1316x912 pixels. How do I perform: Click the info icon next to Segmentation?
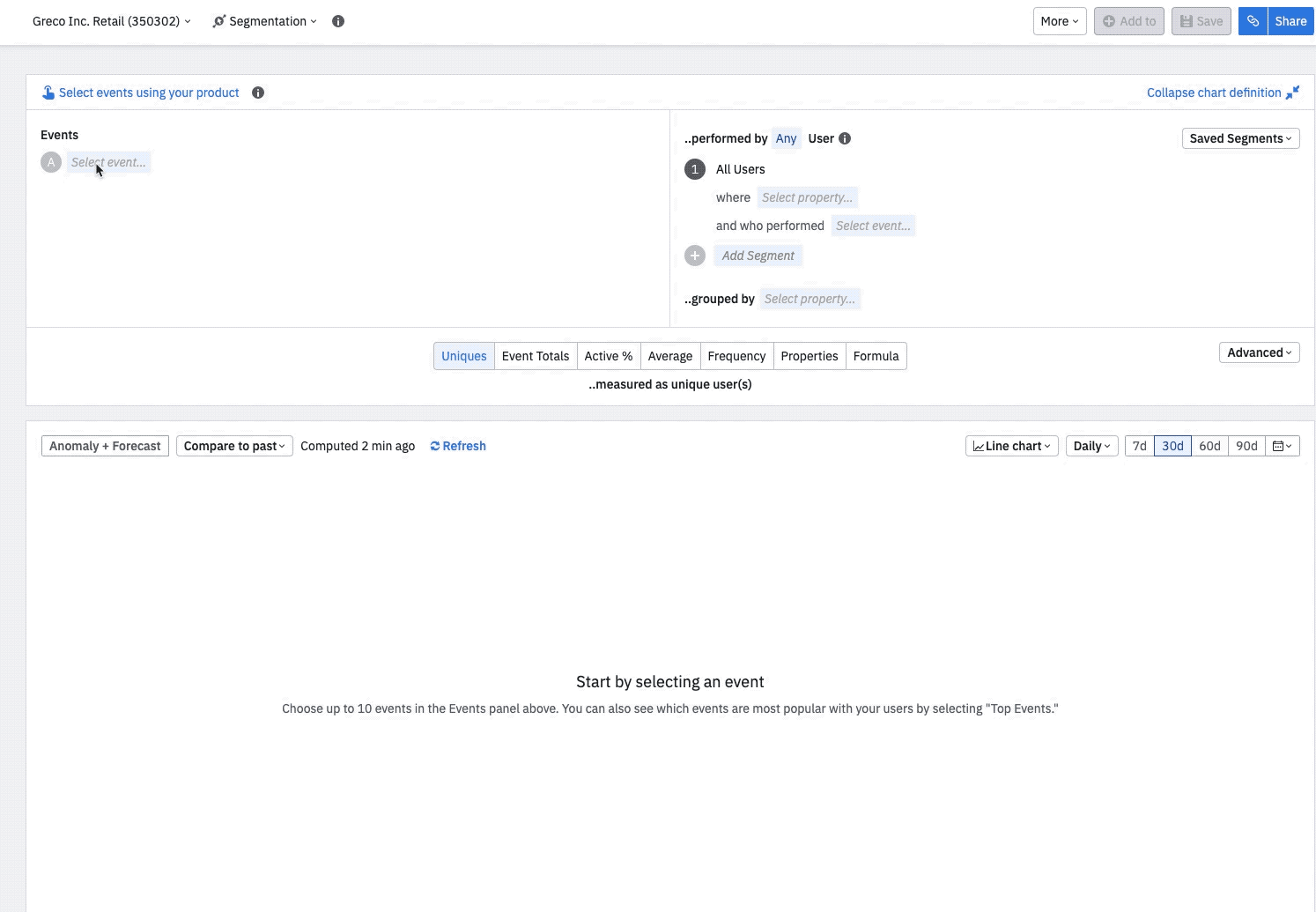tap(338, 20)
